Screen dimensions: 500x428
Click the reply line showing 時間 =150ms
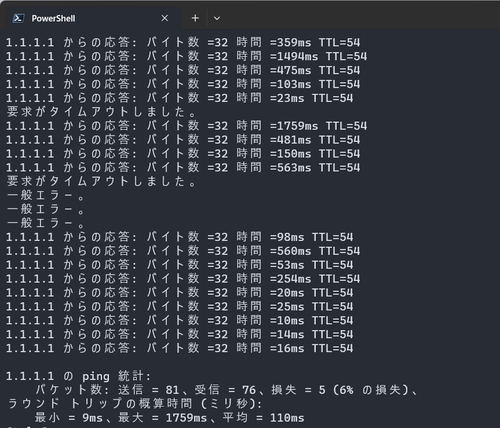coord(183,154)
